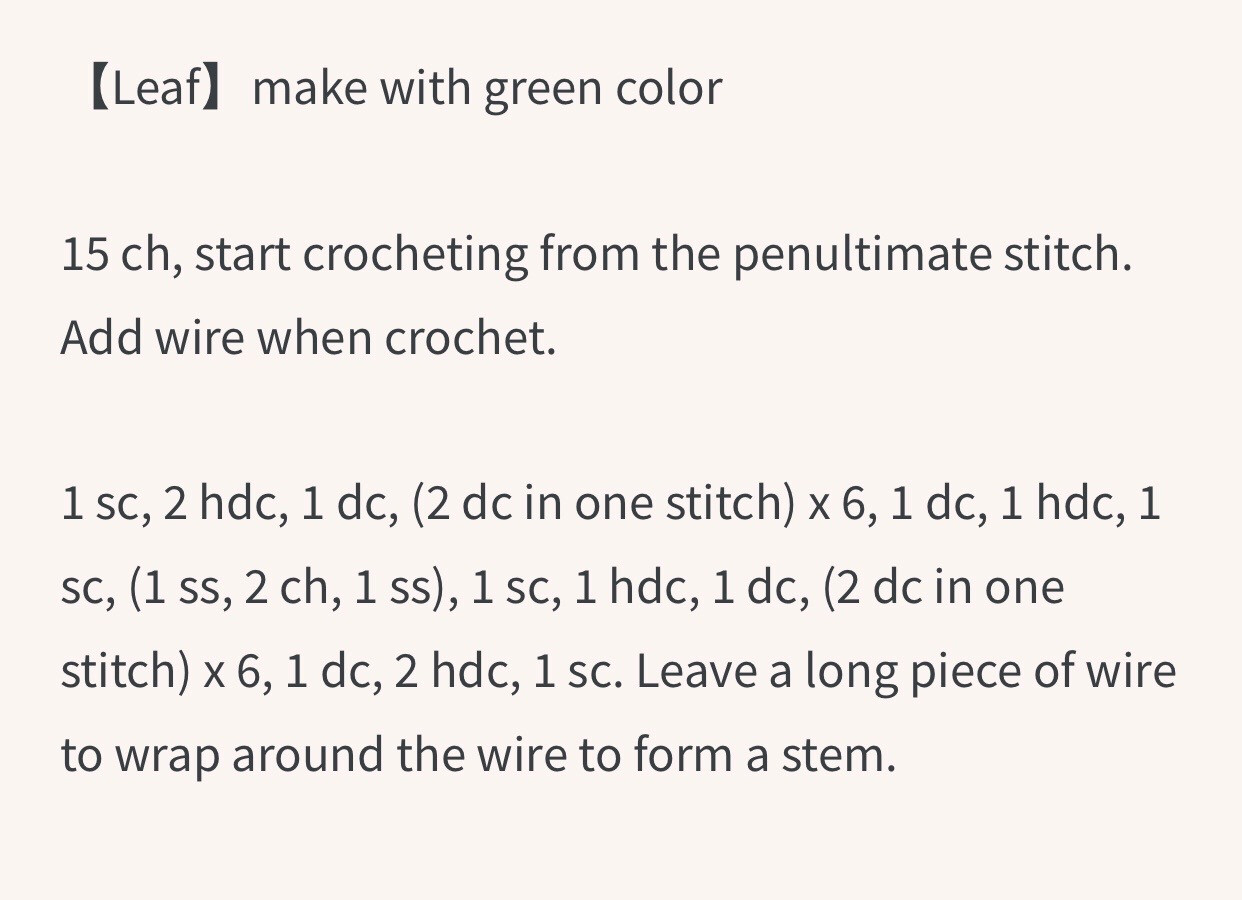The height and width of the screenshot is (900, 1242).
Task: Click the second '(2 dc in one' phrase
Action: [942, 588]
